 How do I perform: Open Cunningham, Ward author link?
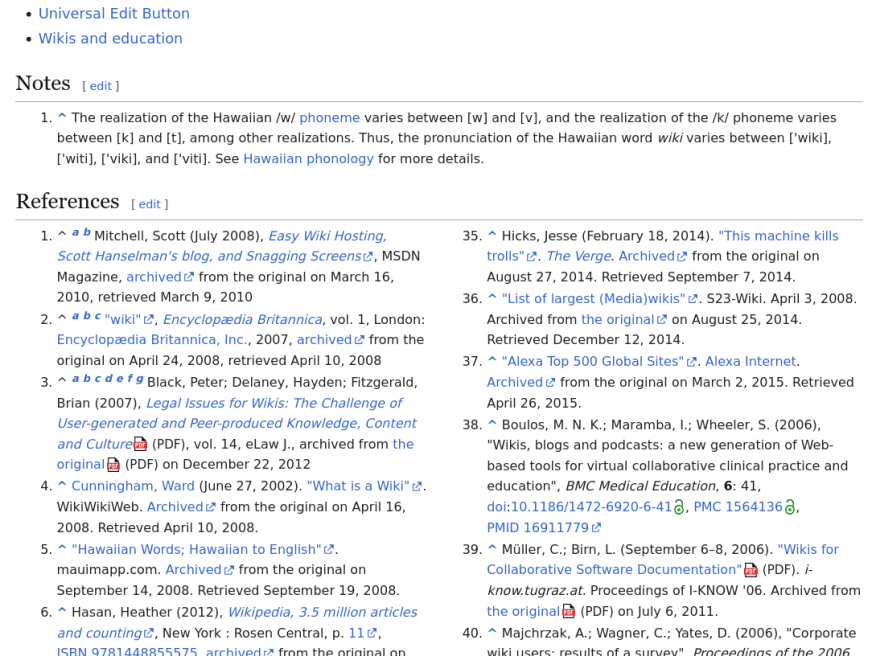coord(132,486)
